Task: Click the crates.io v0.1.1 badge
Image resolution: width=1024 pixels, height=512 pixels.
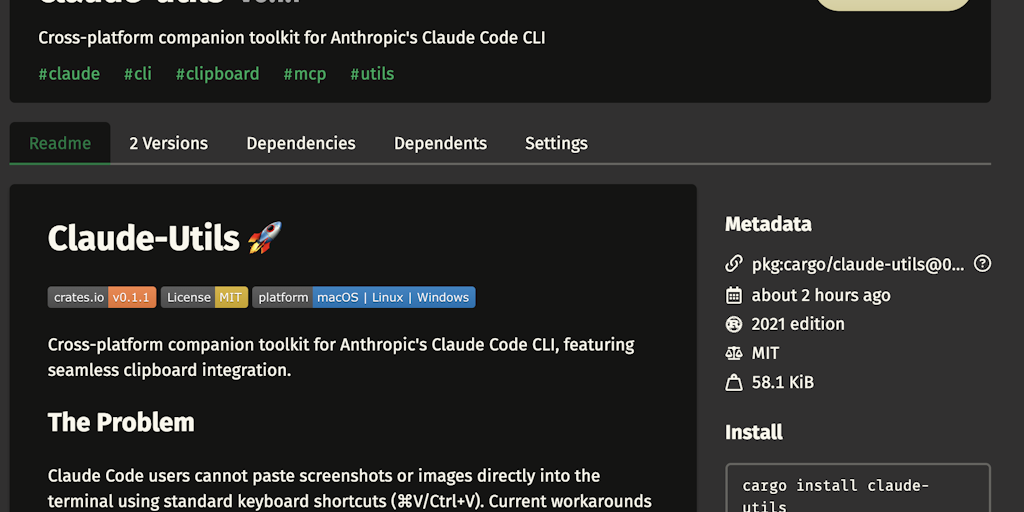Action: pyautogui.click(x=102, y=297)
